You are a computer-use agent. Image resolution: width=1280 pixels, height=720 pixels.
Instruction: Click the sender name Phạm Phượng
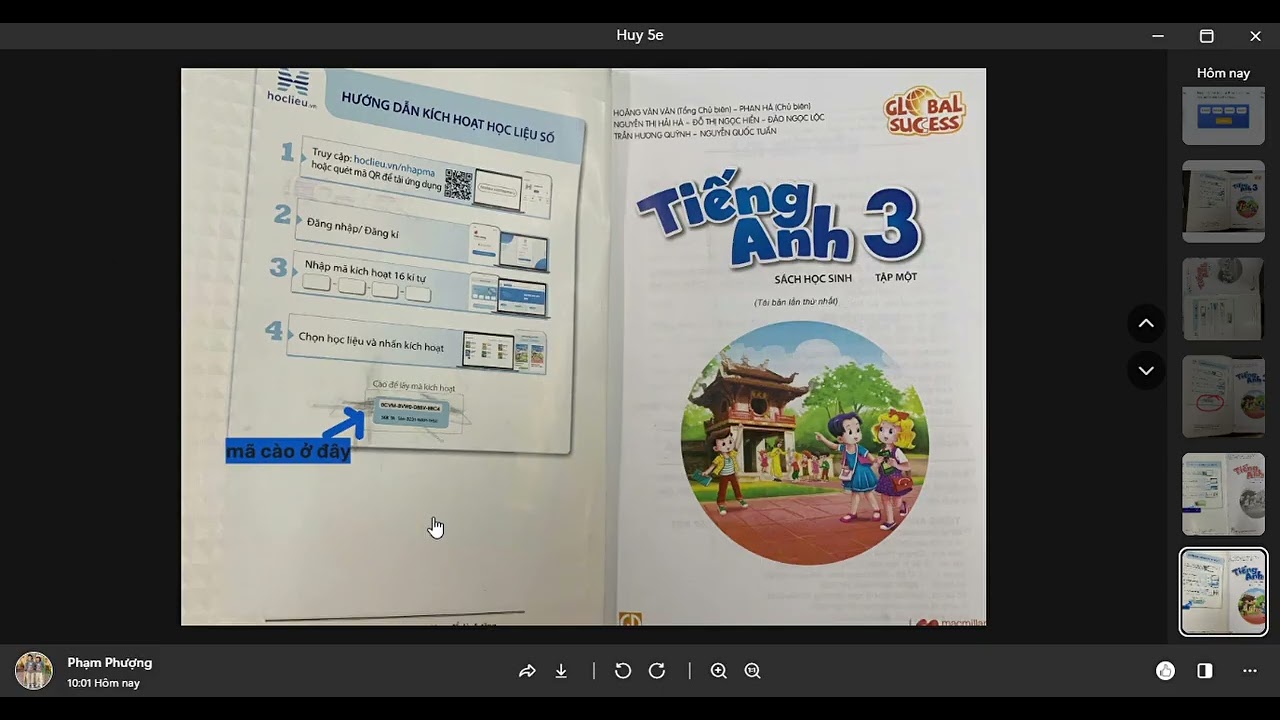[x=110, y=663]
